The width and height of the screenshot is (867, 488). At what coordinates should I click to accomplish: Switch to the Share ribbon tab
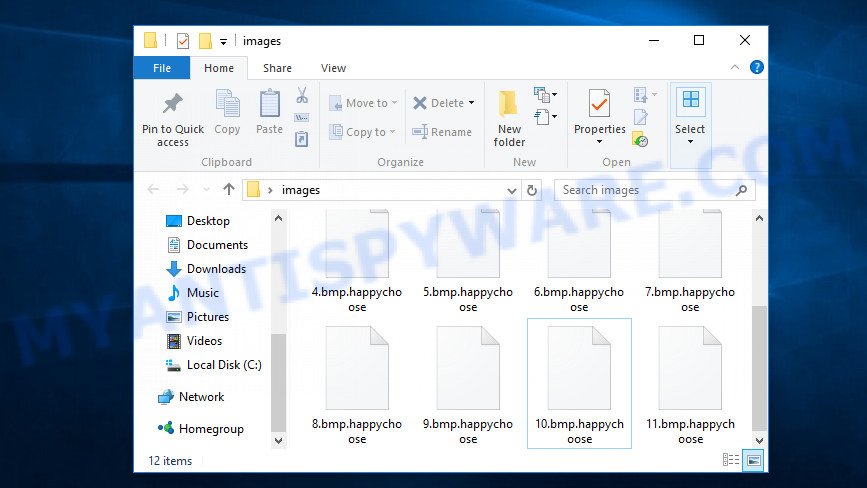[x=278, y=68]
